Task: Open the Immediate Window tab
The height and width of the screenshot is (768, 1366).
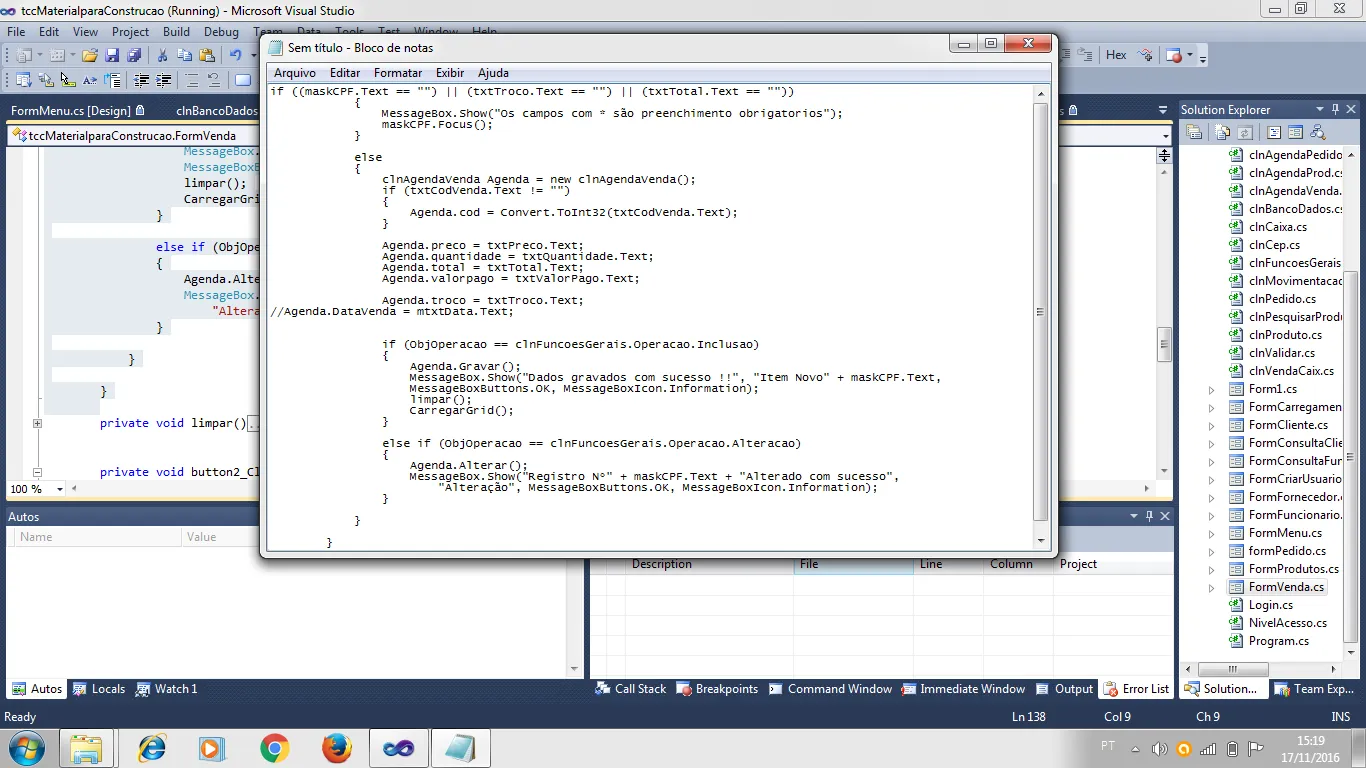Action: [x=963, y=689]
